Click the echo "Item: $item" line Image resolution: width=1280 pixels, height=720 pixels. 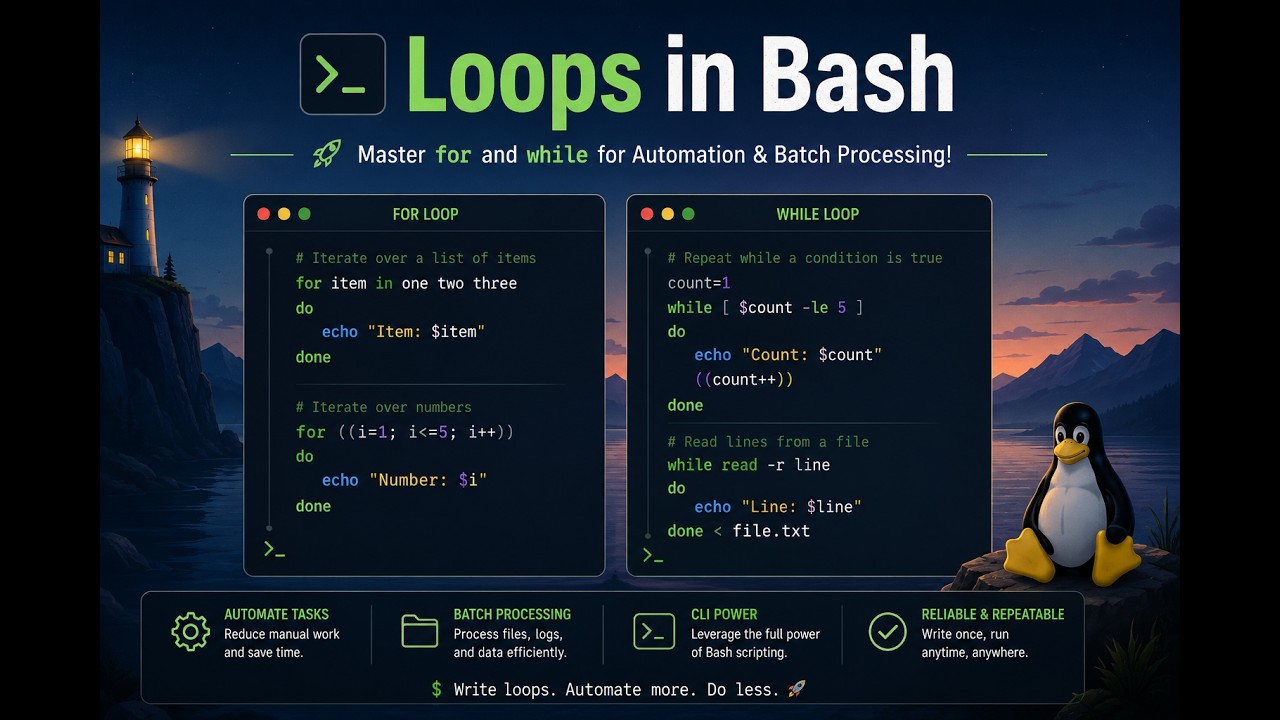click(x=403, y=331)
